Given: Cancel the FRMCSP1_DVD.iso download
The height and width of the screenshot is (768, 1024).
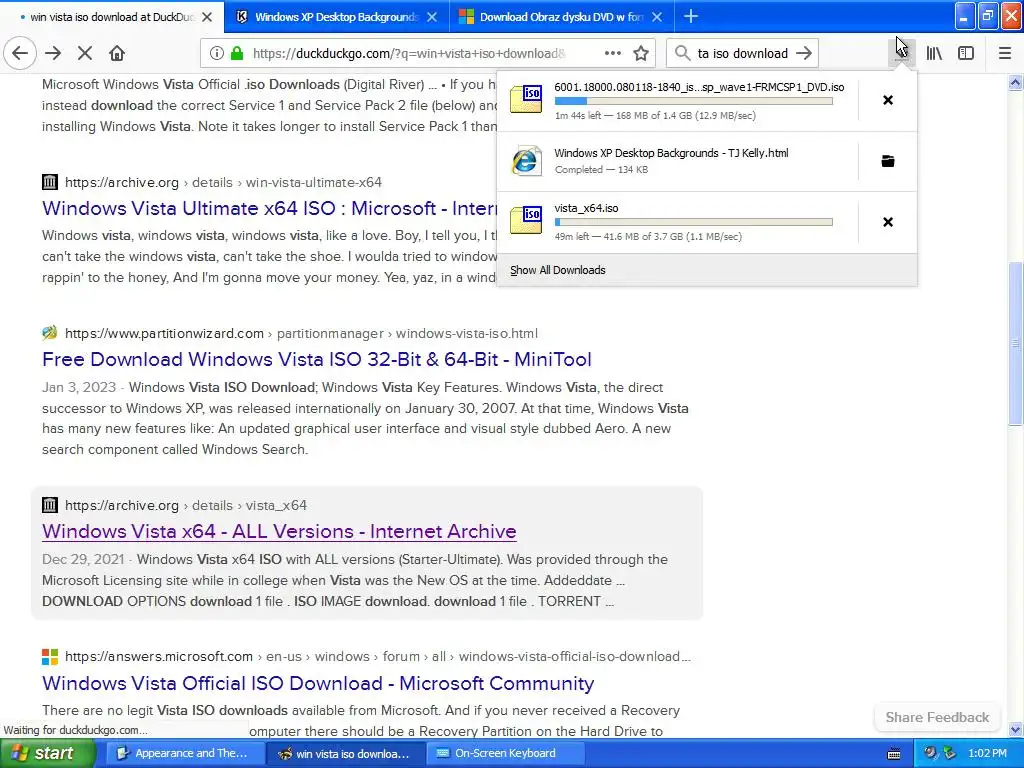Looking at the screenshot, I should pos(888,100).
